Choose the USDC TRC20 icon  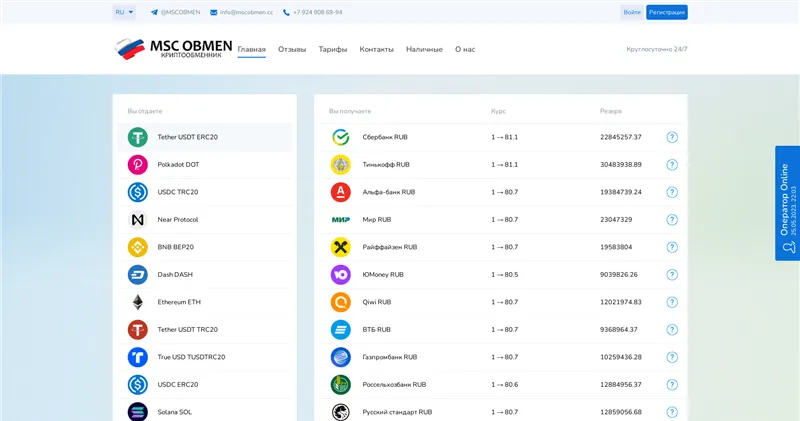[137, 192]
